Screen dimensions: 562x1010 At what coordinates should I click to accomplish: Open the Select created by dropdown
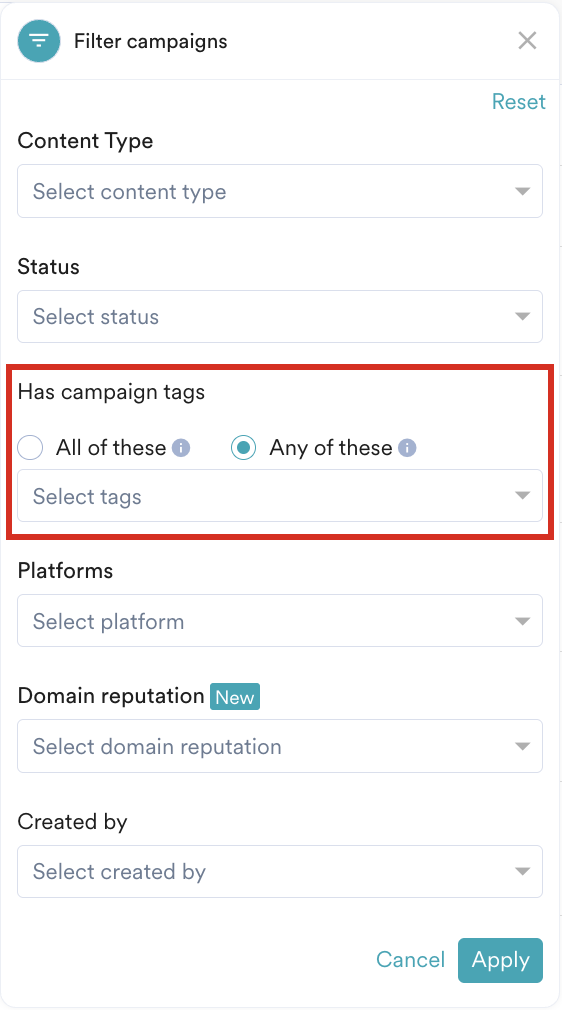[280, 872]
